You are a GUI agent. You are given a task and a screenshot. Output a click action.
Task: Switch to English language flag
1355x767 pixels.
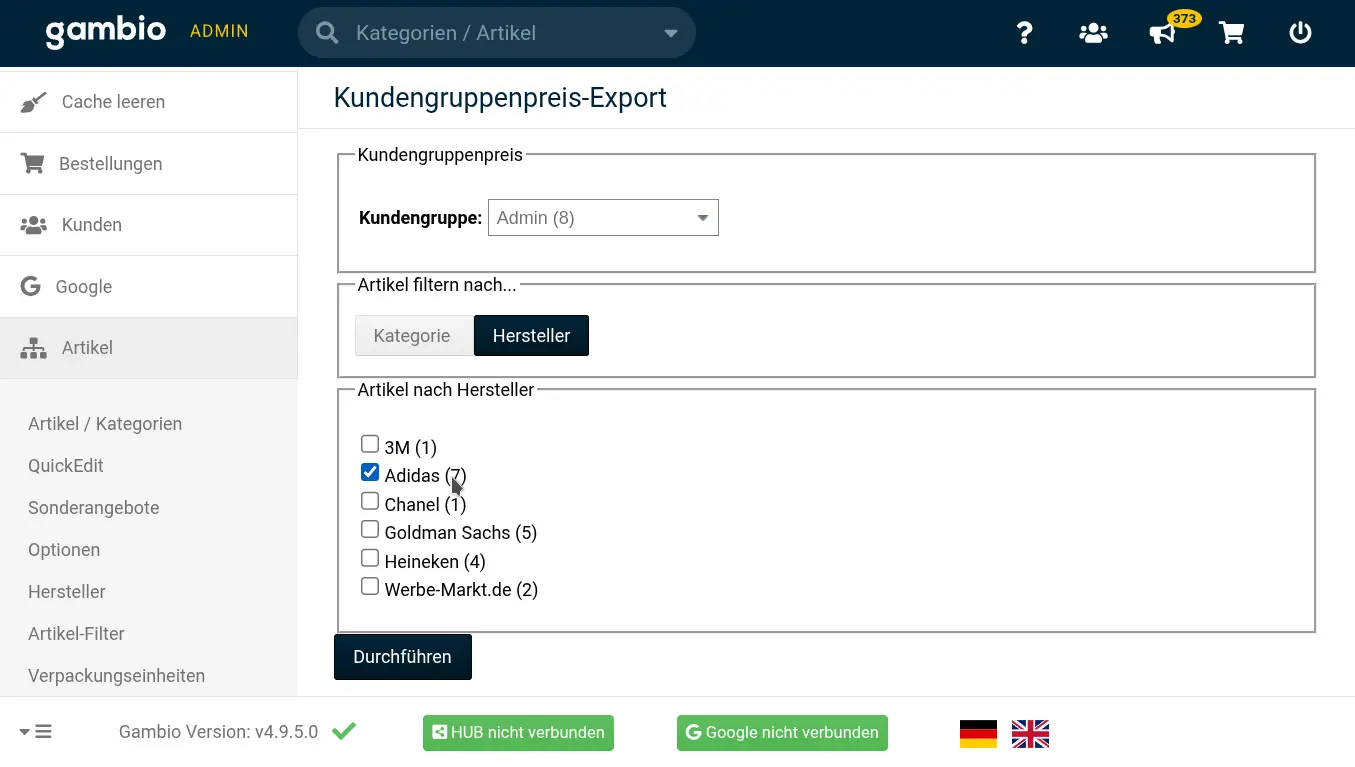tap(1030, 733)
